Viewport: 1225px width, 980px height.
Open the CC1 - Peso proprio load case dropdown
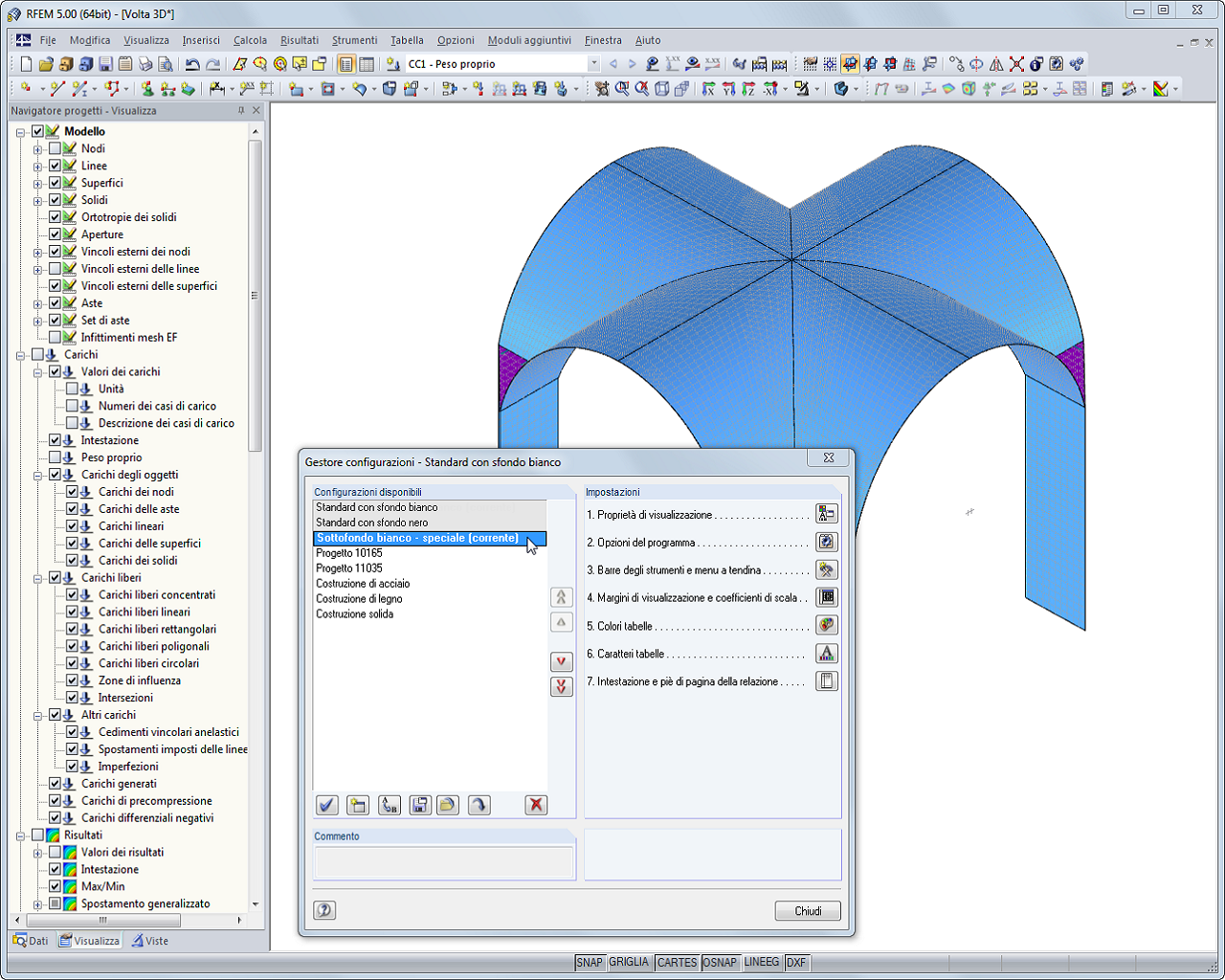(593, 63)
